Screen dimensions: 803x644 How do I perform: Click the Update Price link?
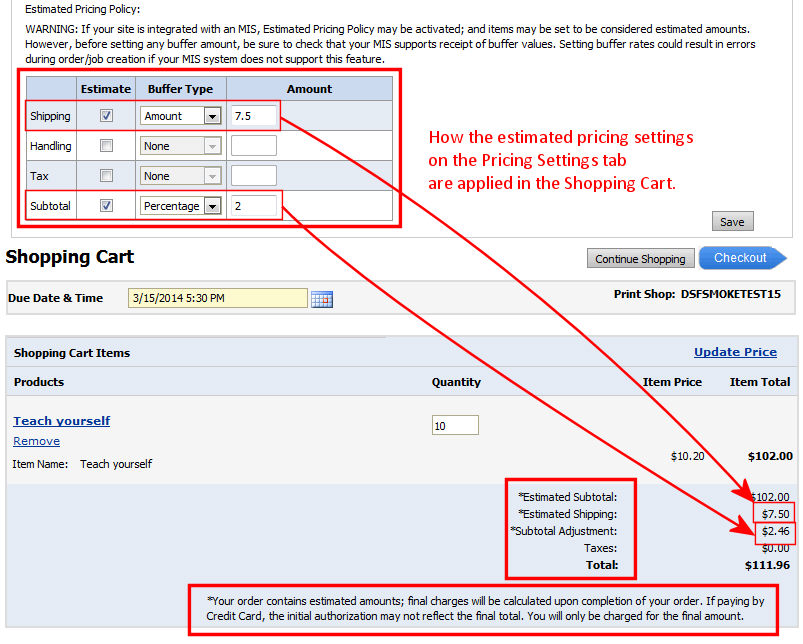pos(735,352)
